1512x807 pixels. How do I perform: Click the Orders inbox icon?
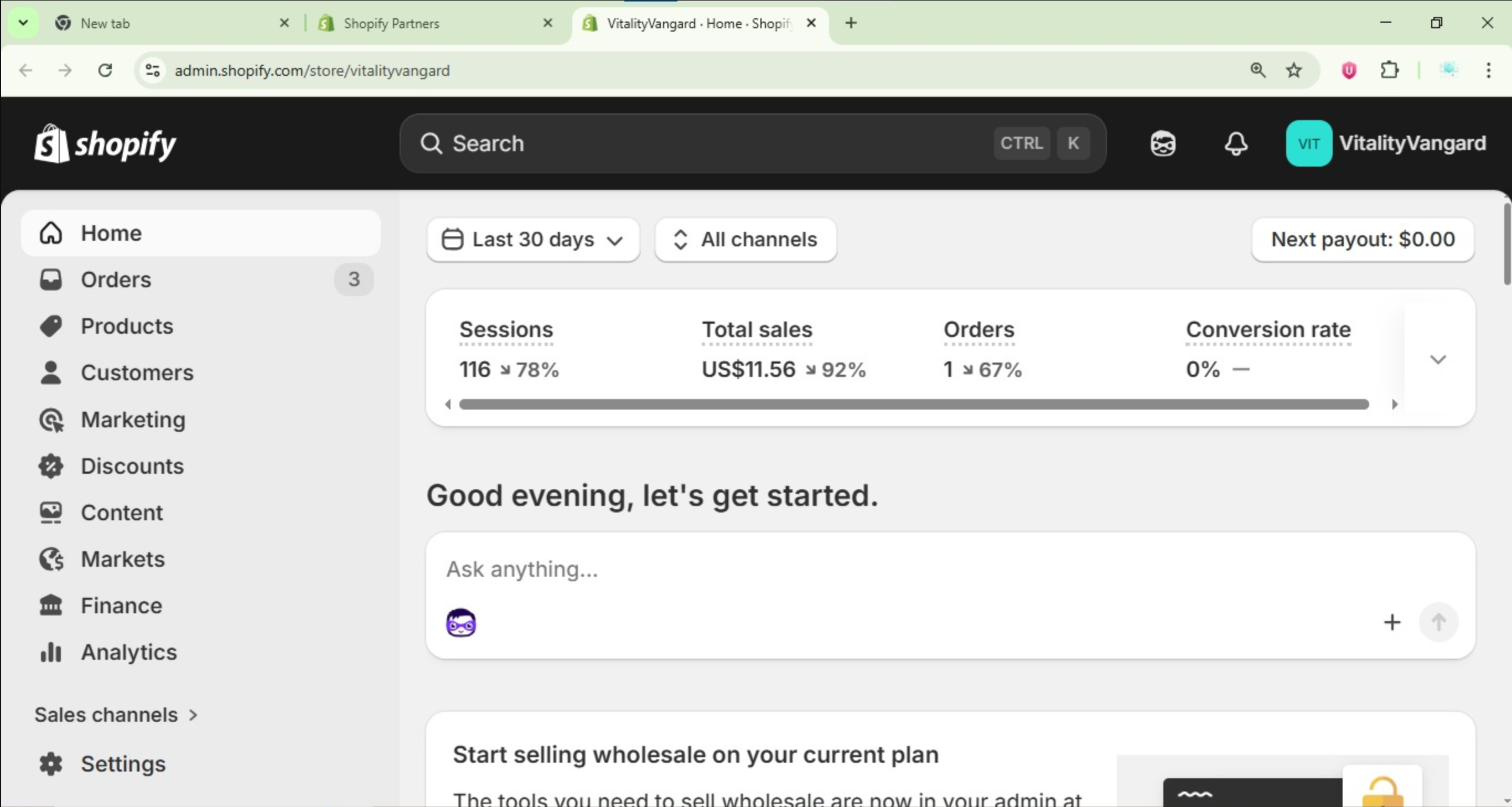point(51,280)
